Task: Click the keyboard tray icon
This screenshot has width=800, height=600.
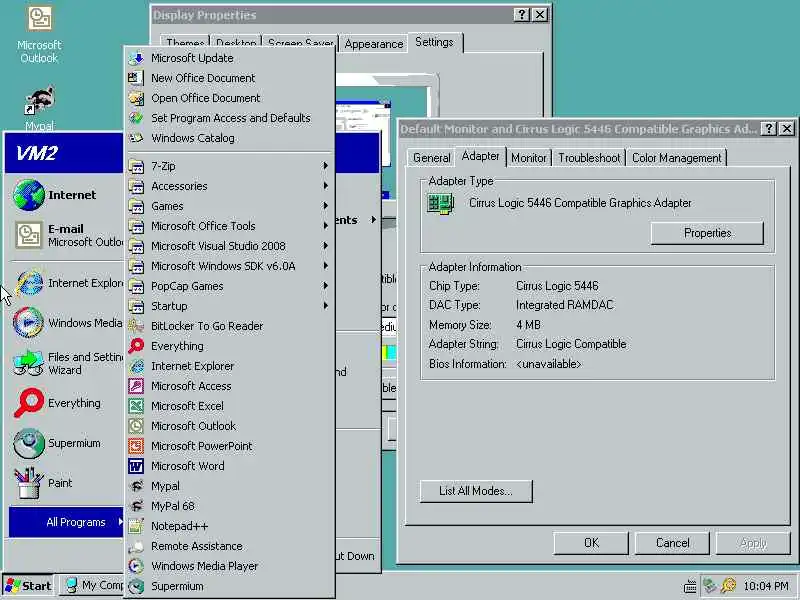Action: 690,586
